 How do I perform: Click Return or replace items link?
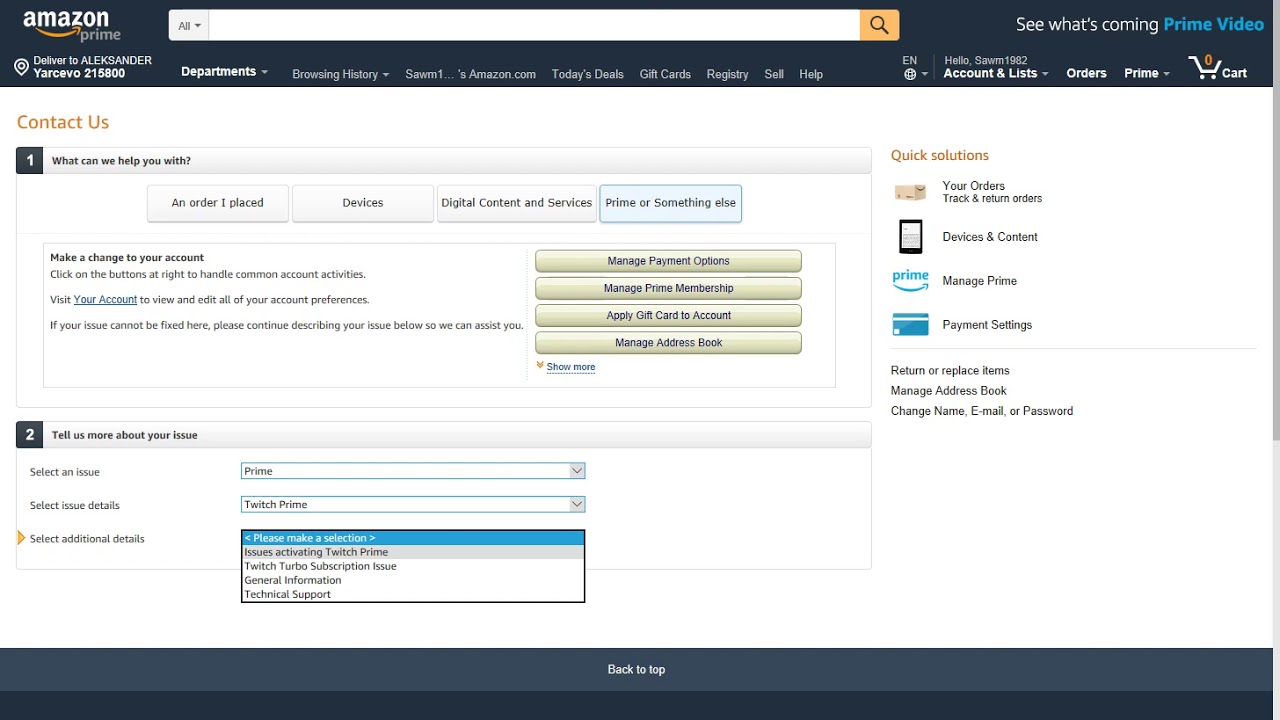click(950, 371)
